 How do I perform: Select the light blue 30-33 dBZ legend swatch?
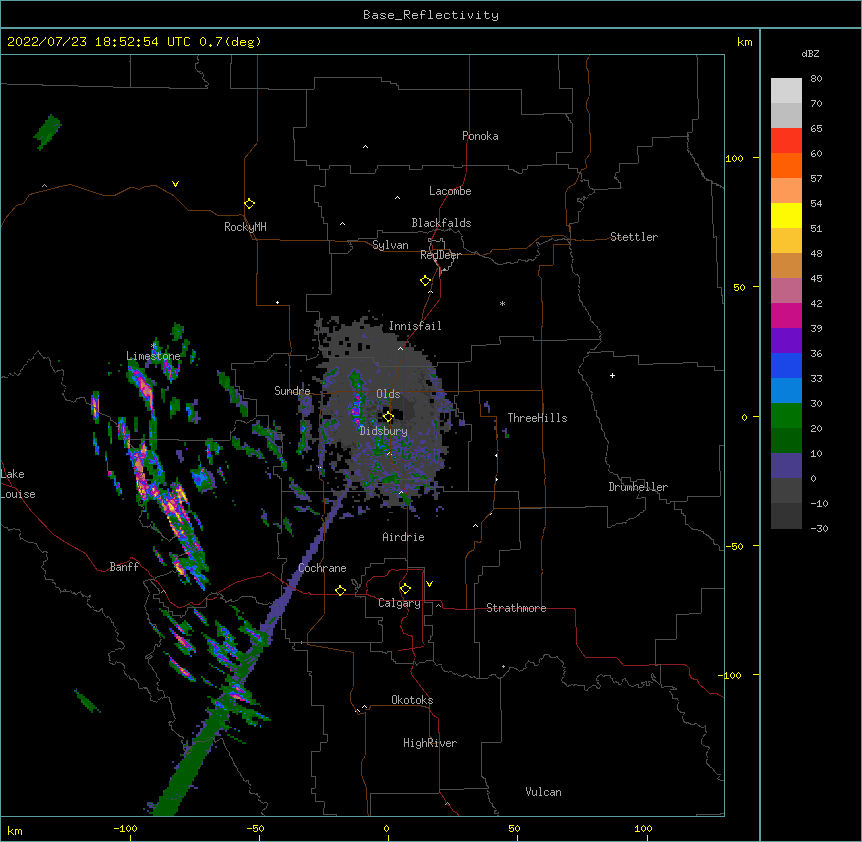[786, 391]
